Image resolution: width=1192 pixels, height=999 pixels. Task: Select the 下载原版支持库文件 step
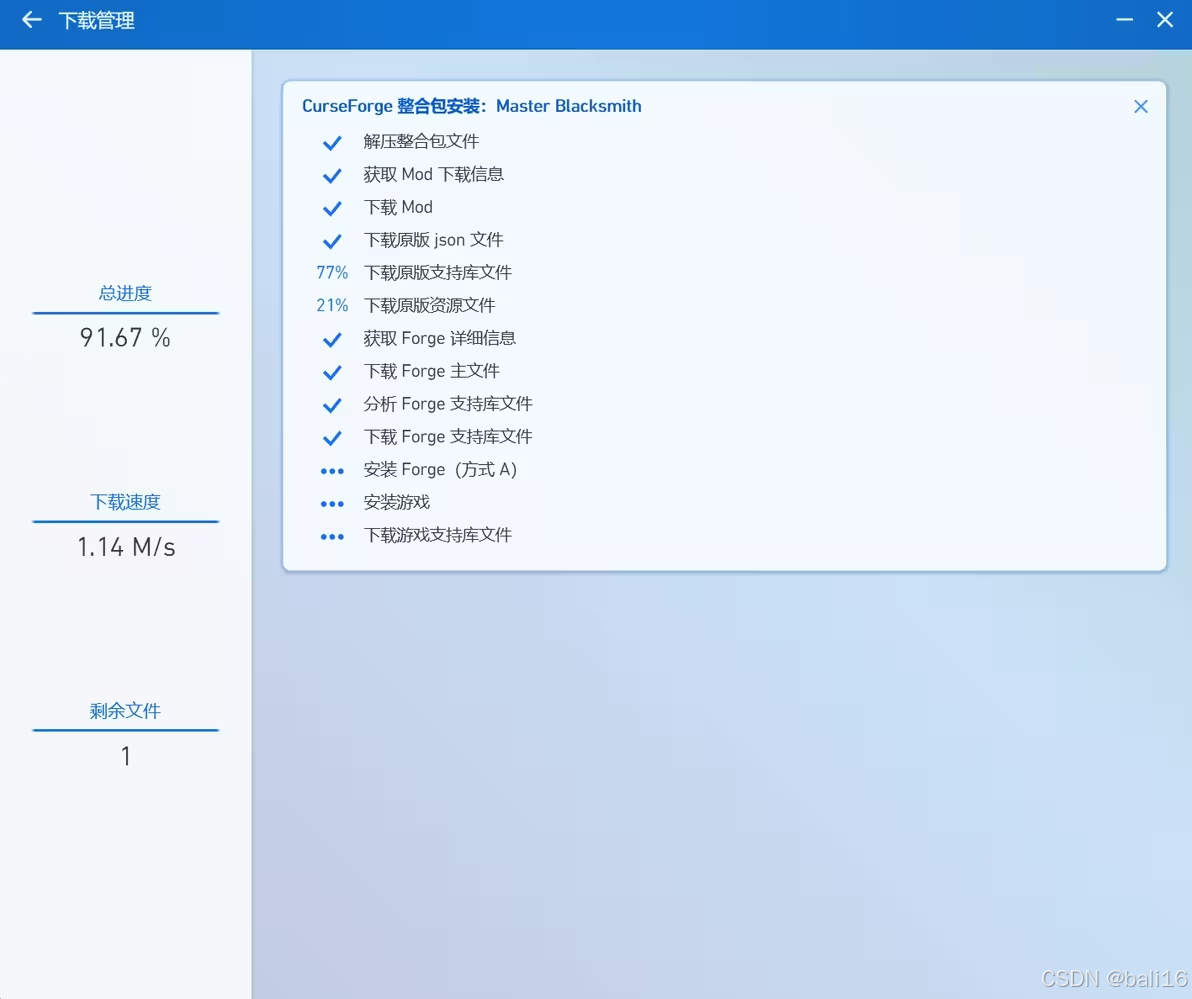pos(438,272)
